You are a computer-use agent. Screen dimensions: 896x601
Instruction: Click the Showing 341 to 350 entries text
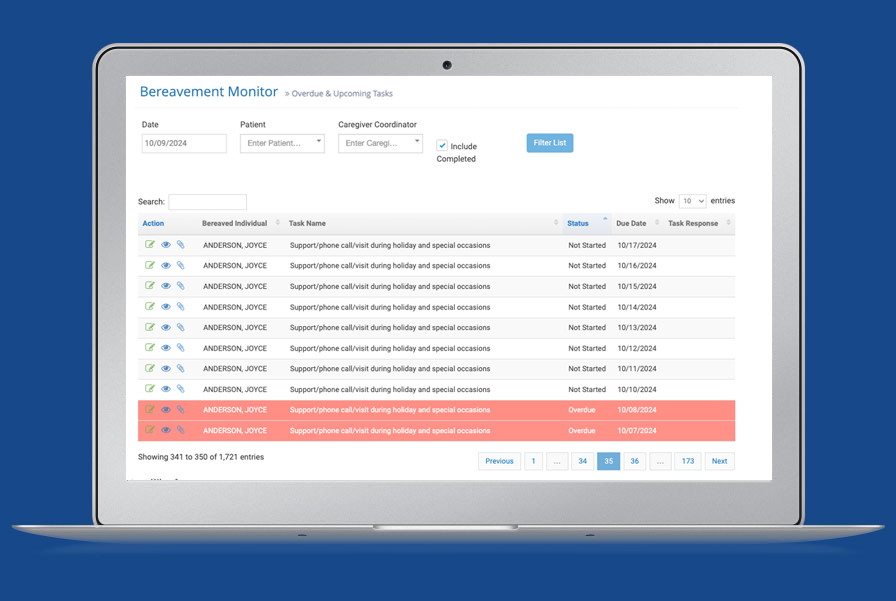[201, 457]
